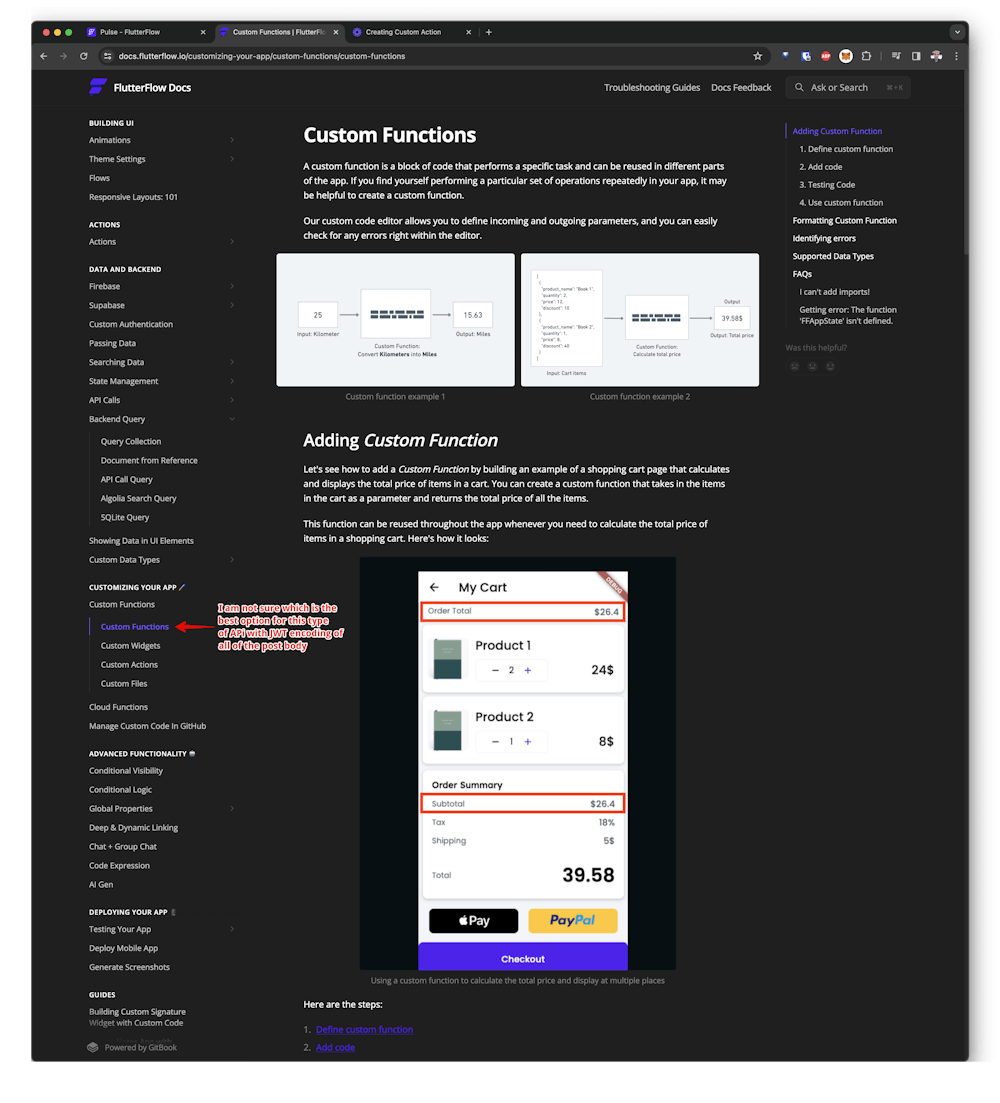Click the address bar URL

coord(262,56)
